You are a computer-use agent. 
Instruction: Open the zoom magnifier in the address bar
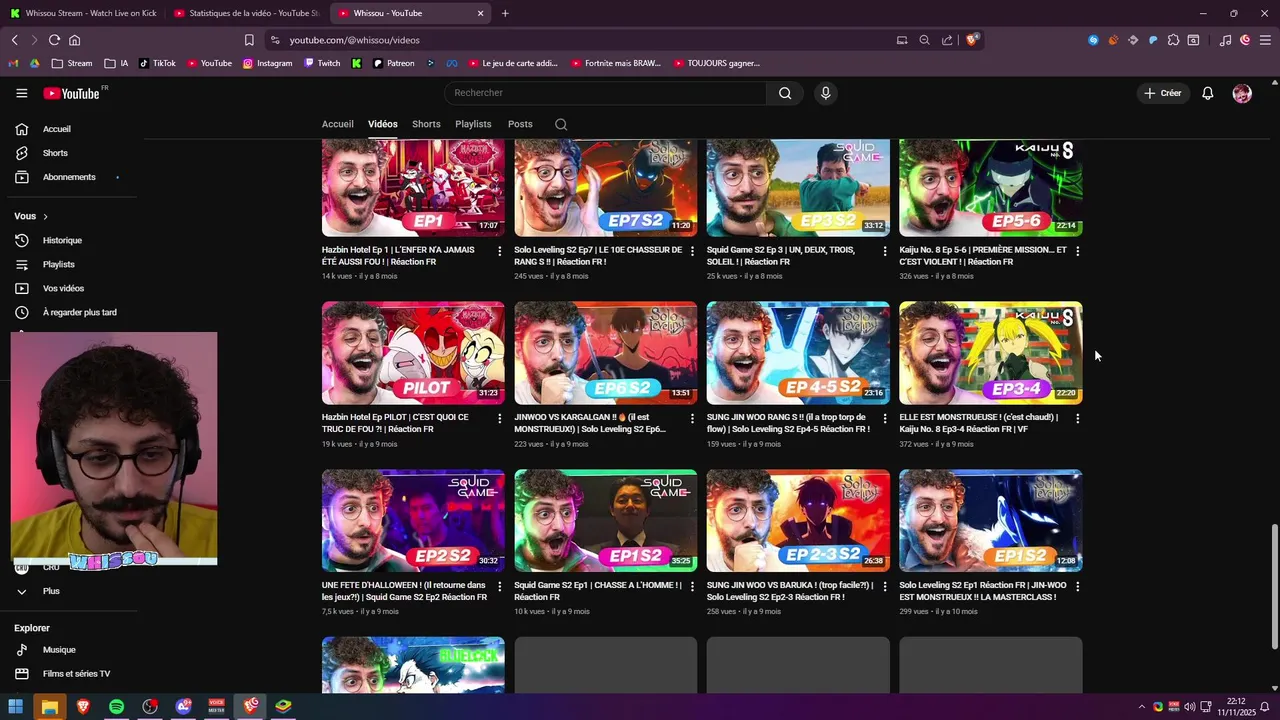tap(924, 40)
